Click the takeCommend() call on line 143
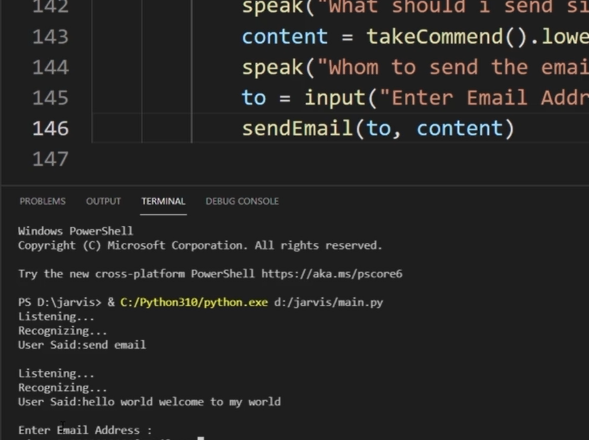The image size is (589, 440). 447,37
